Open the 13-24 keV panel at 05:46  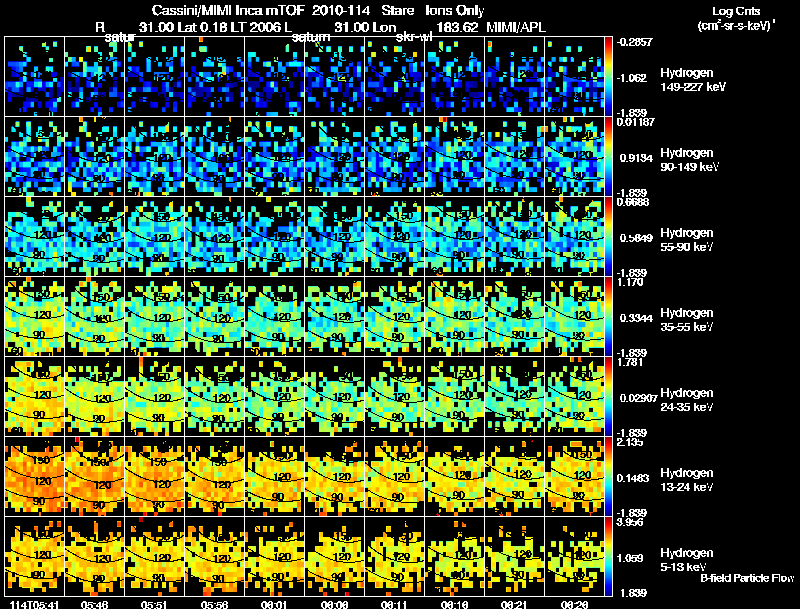(94, 476)
